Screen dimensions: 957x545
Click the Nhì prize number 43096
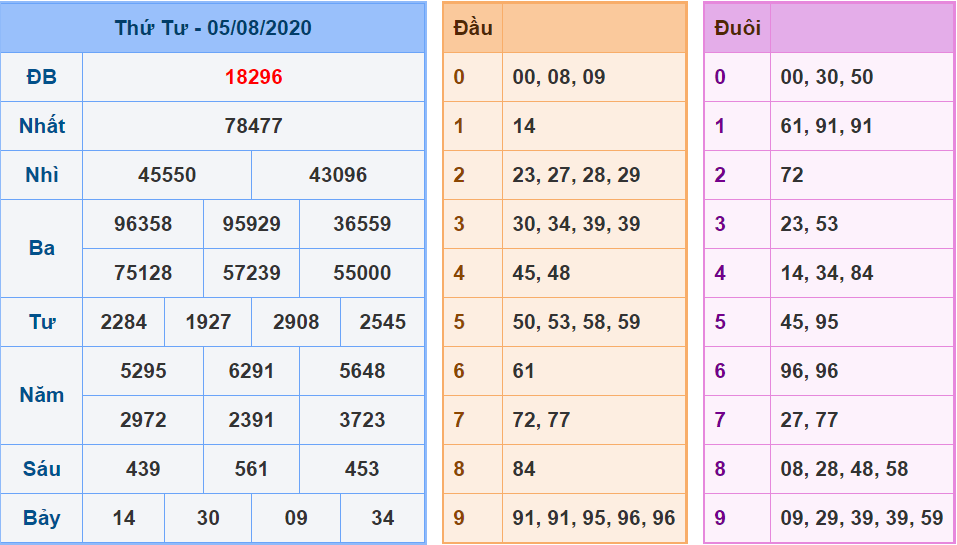338,175
